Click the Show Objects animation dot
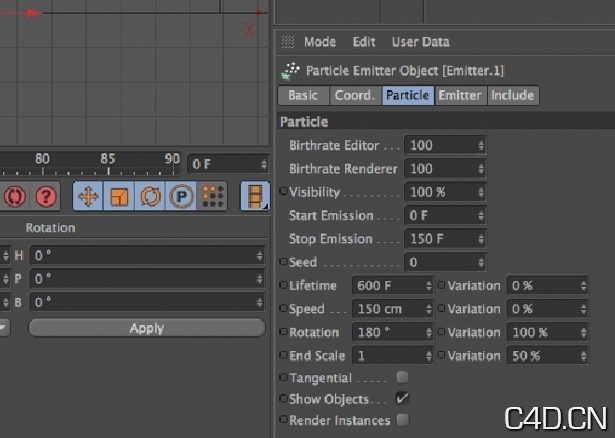 click(x=283, y=398)
